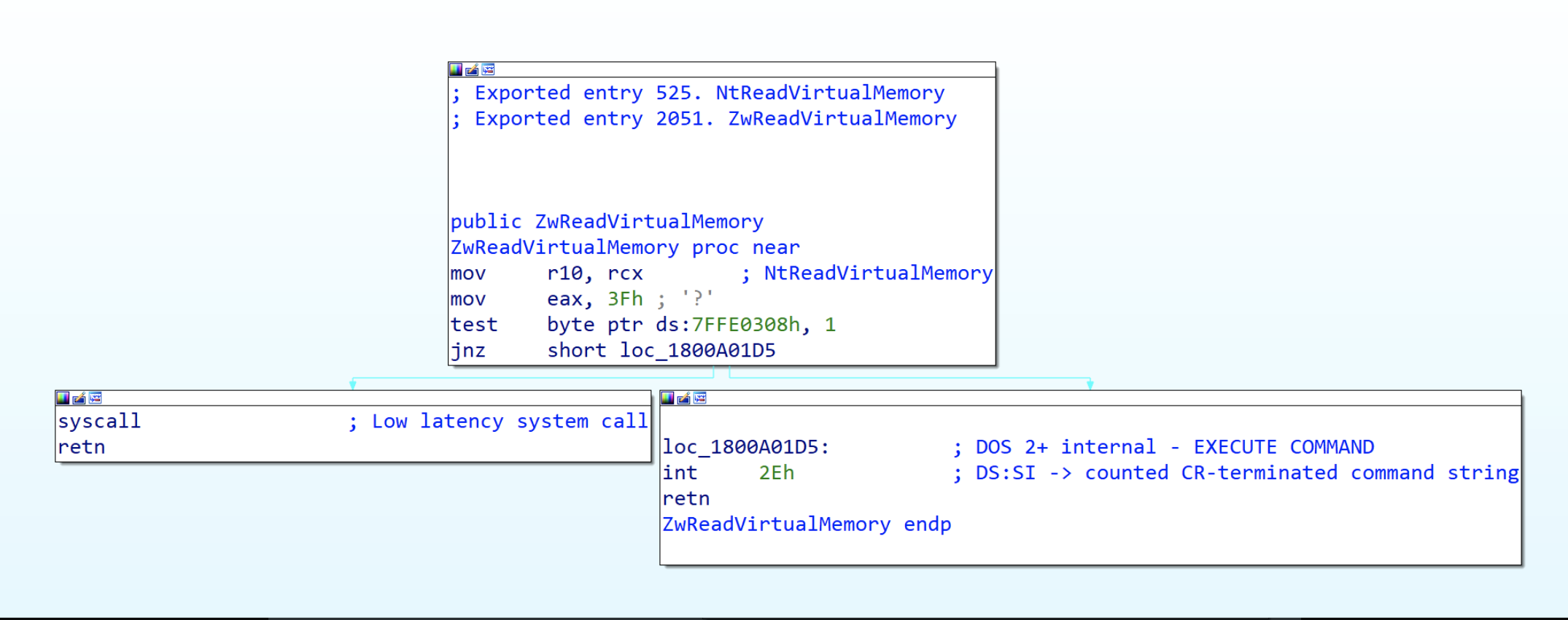Image resolution: width=1568 pixels, height=620 pixels.
Task: Click the NtReadVirtualMemory comment after mov r10, rcx
Action: click(x=877, y=274)
